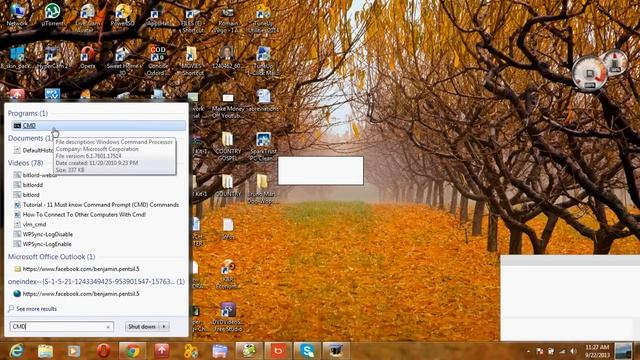Click the CPU meter desktop gadget
The height and width of the screenshot is (360, 640).
[589, 74]
